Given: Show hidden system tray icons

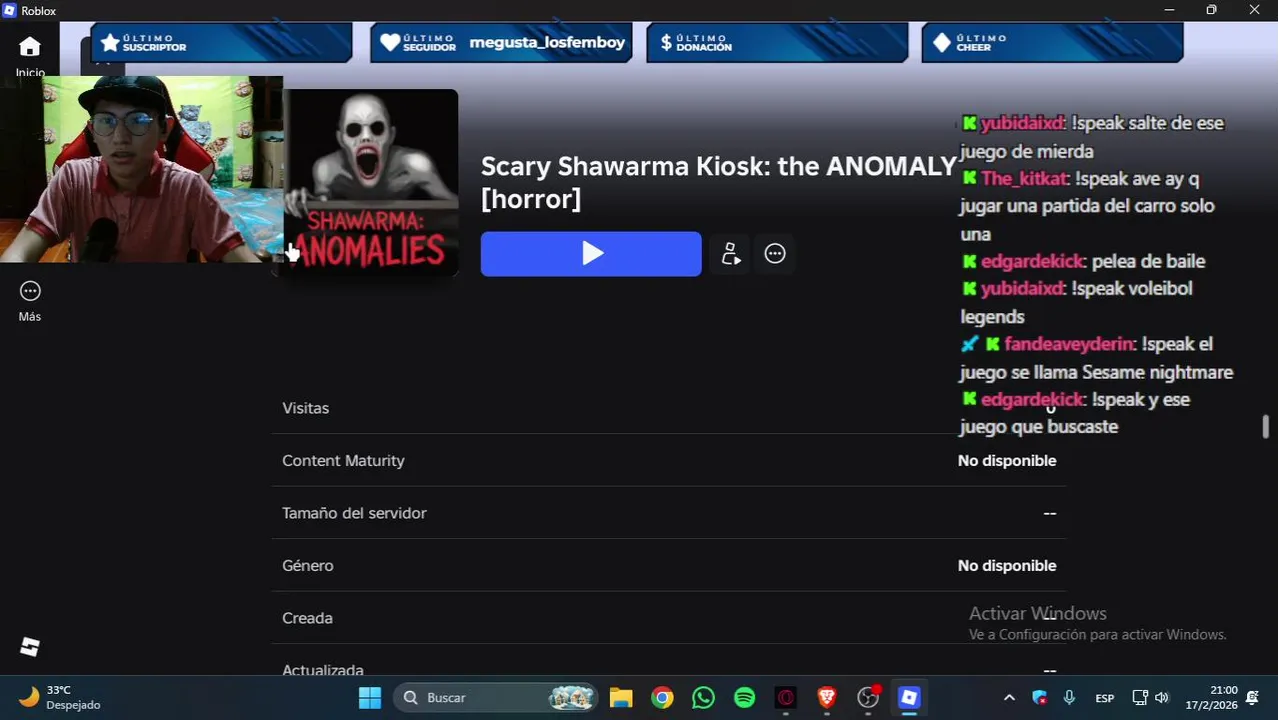Looking at the screenshot, I should coord(1009,697).
